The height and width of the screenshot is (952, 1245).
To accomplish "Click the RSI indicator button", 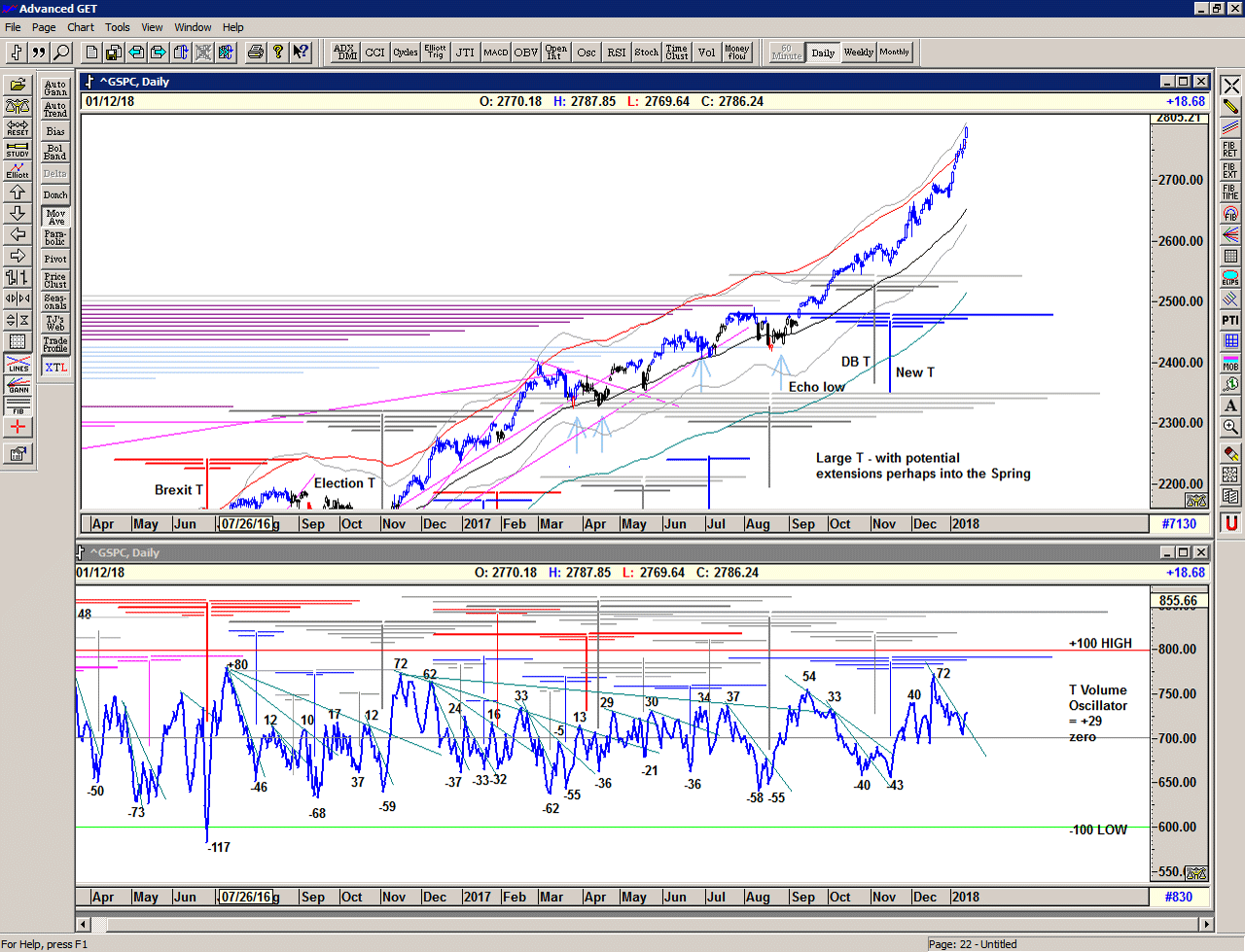I will tap(617, 53).
